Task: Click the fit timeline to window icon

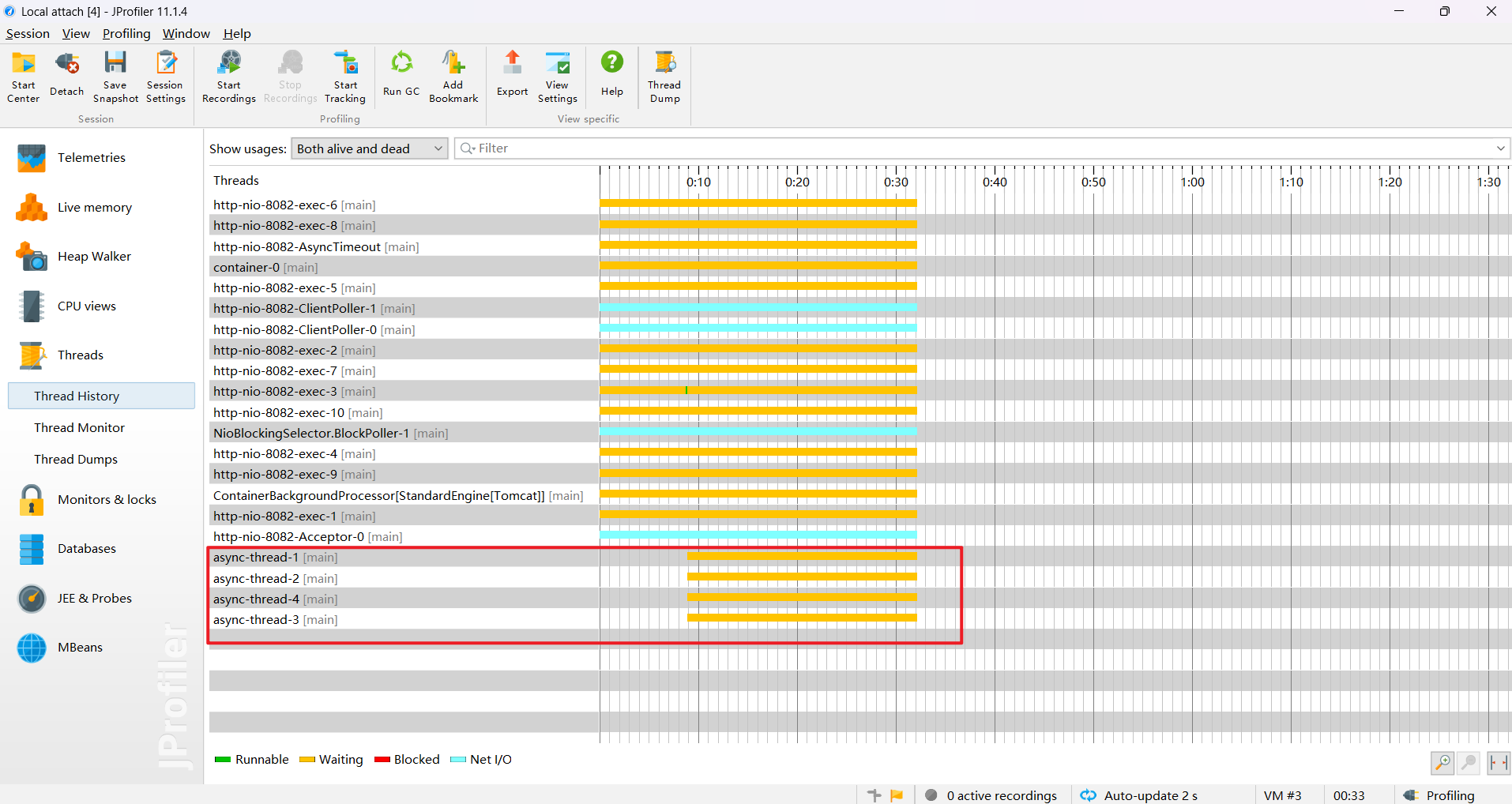Action: (x=1499, y=763)
